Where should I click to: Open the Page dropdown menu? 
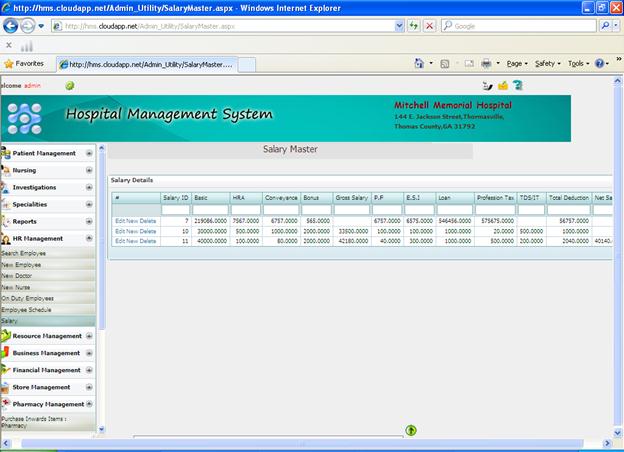point(518,63)
